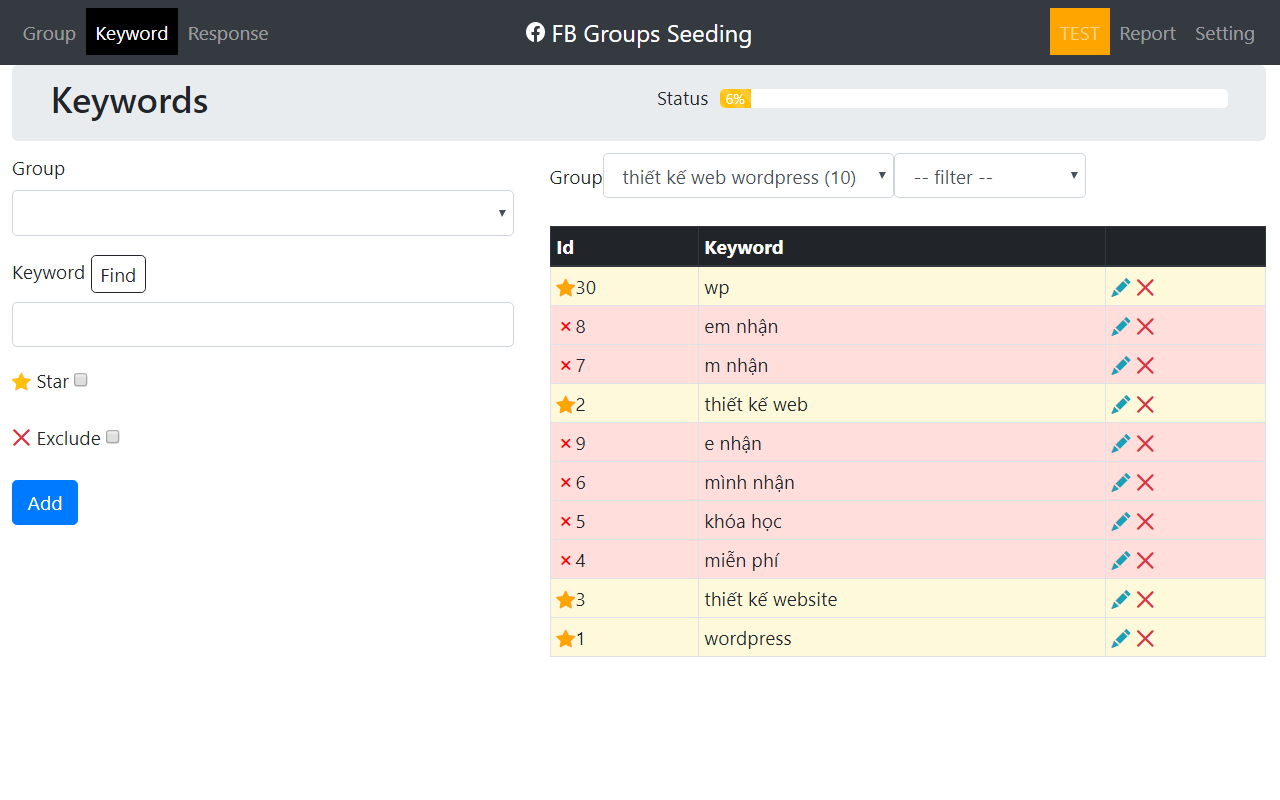Click the Find button
This screenshot has height=800, width=1280.
pos(118,274)
